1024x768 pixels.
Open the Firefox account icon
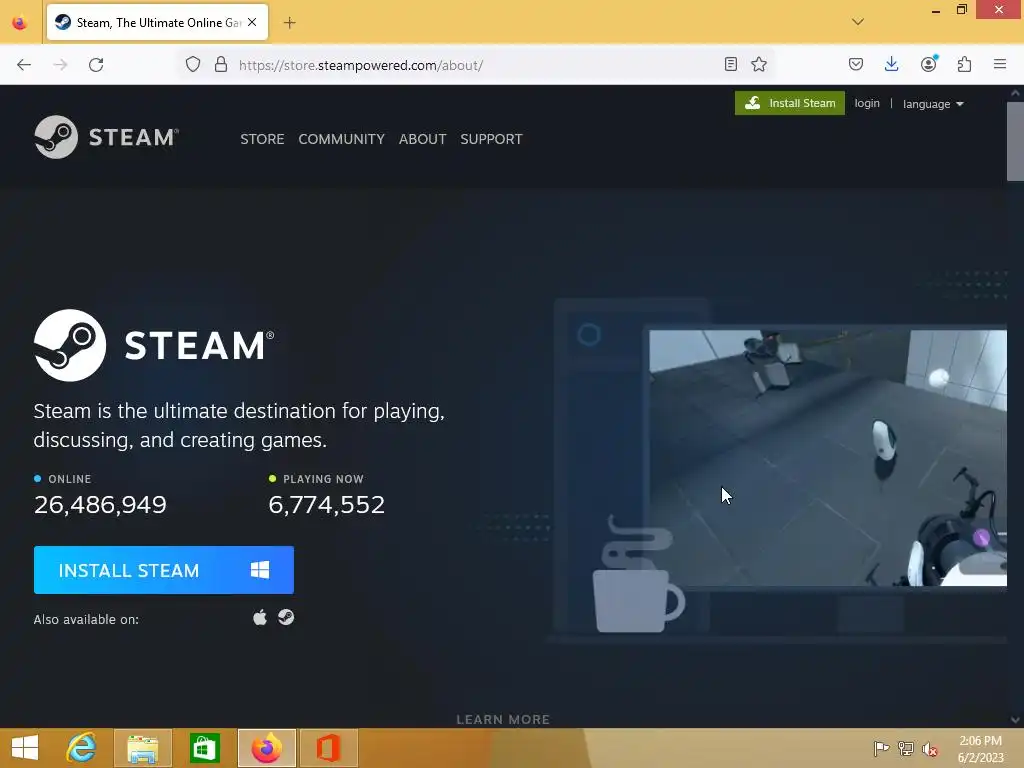pos(929,63)
